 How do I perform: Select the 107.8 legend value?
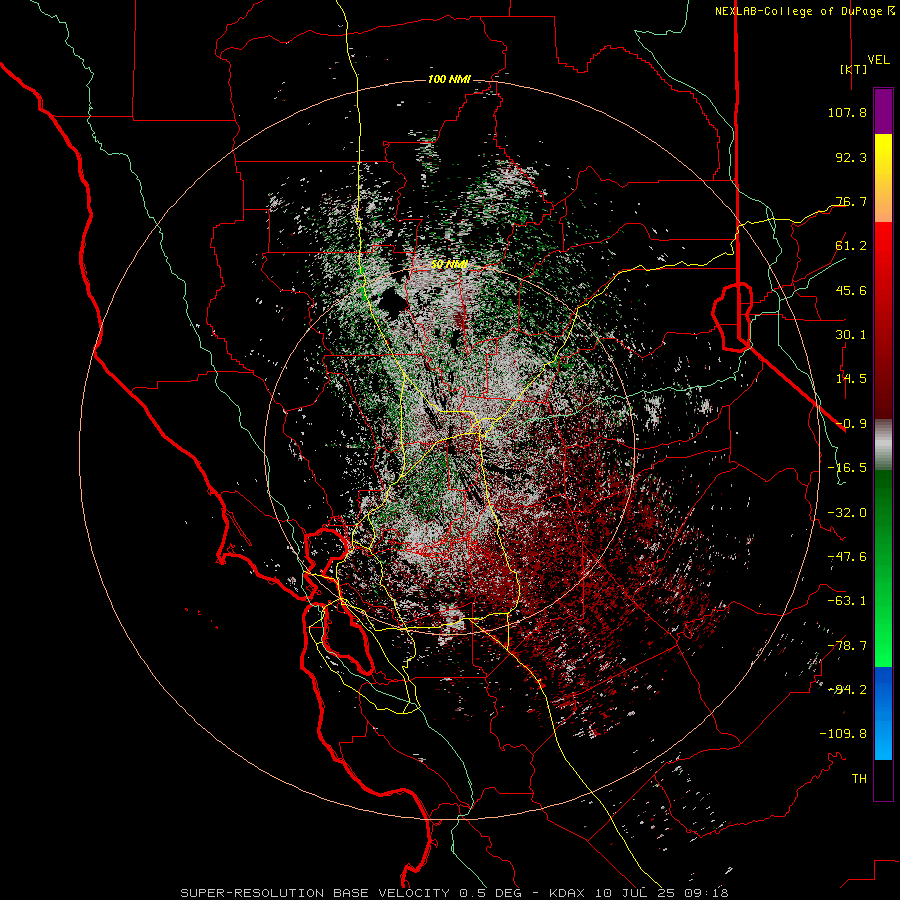pos(847,112)
